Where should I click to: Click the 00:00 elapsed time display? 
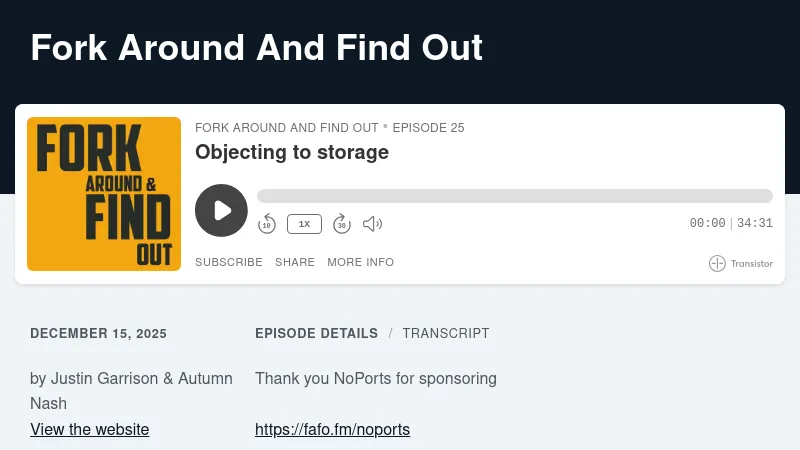click(707, 224)
